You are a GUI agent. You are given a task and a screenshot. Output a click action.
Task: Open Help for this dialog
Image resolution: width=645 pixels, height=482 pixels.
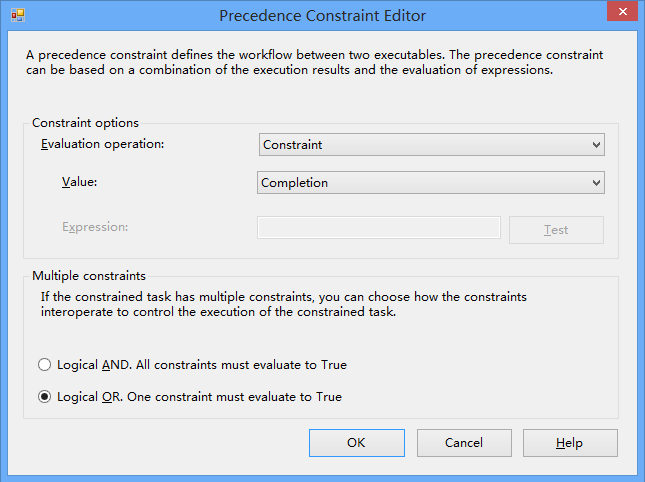(570, 443)
